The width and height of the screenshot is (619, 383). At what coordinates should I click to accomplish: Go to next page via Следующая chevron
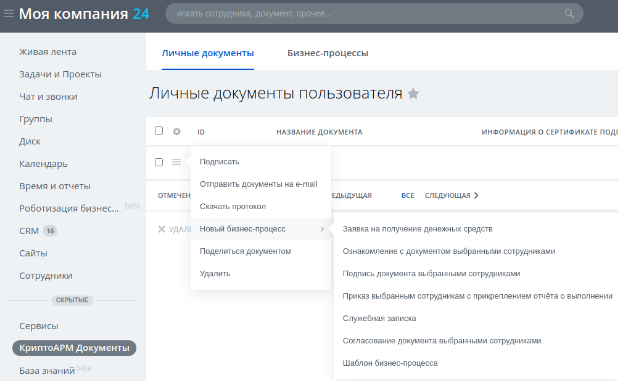point(476,195)
